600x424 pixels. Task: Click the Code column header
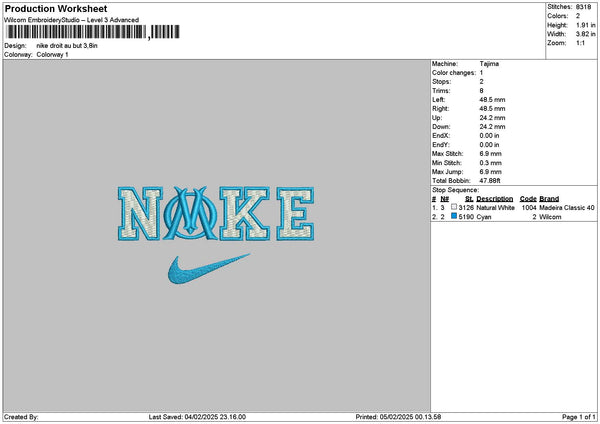[x=528, y=199]
